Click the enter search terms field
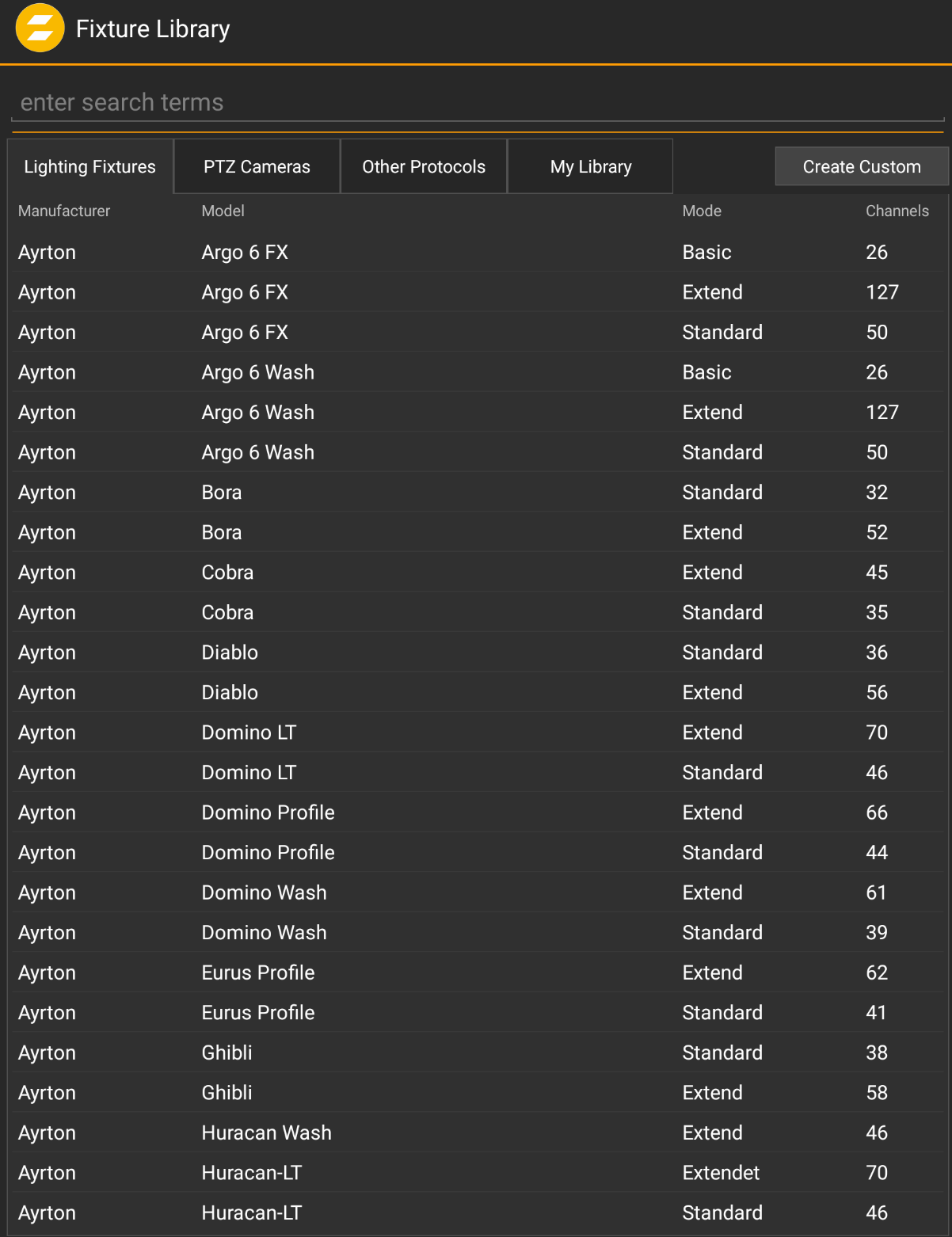 (475, 102)
